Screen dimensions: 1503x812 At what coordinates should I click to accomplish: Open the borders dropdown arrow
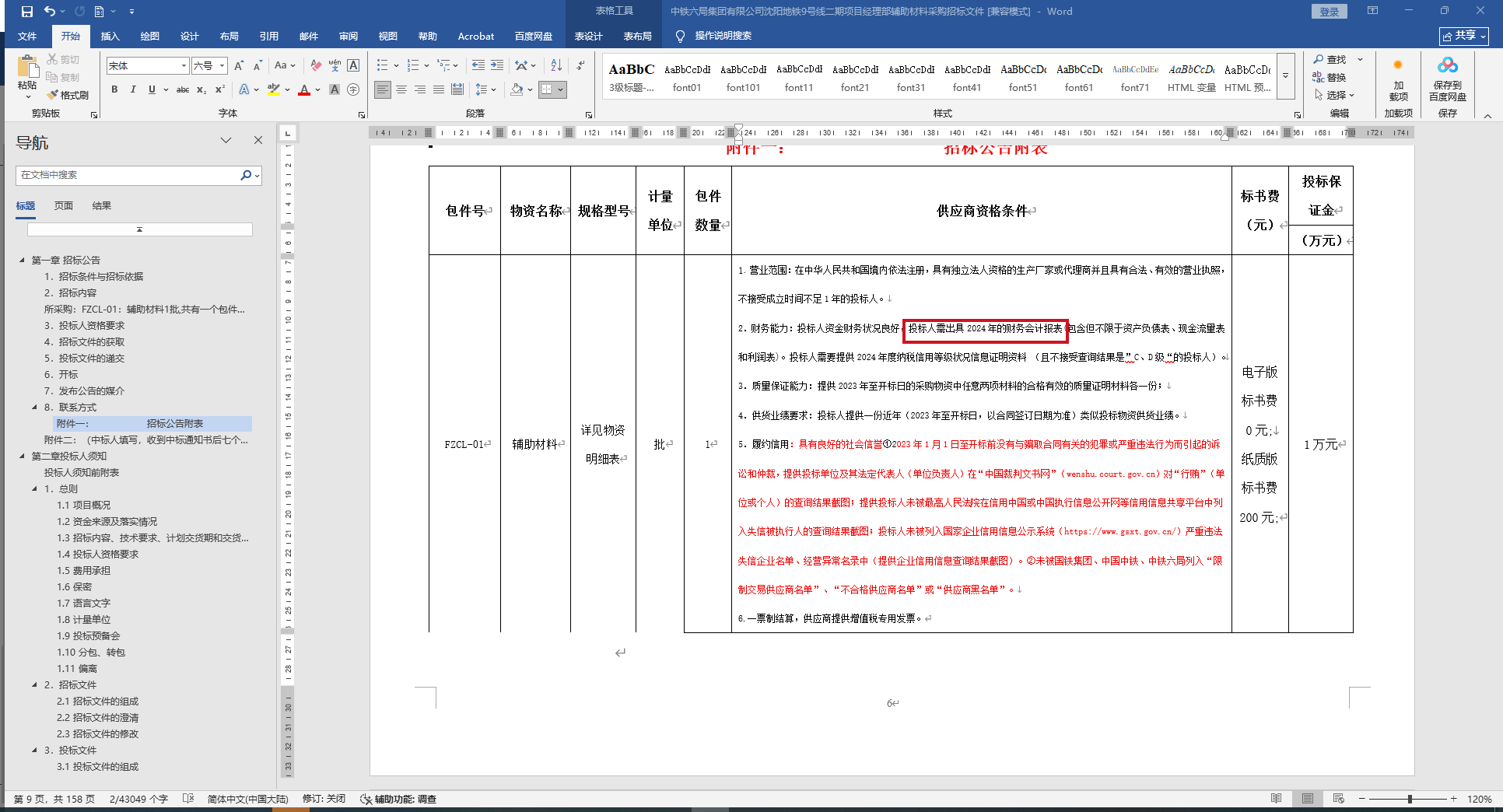[560, 90]
